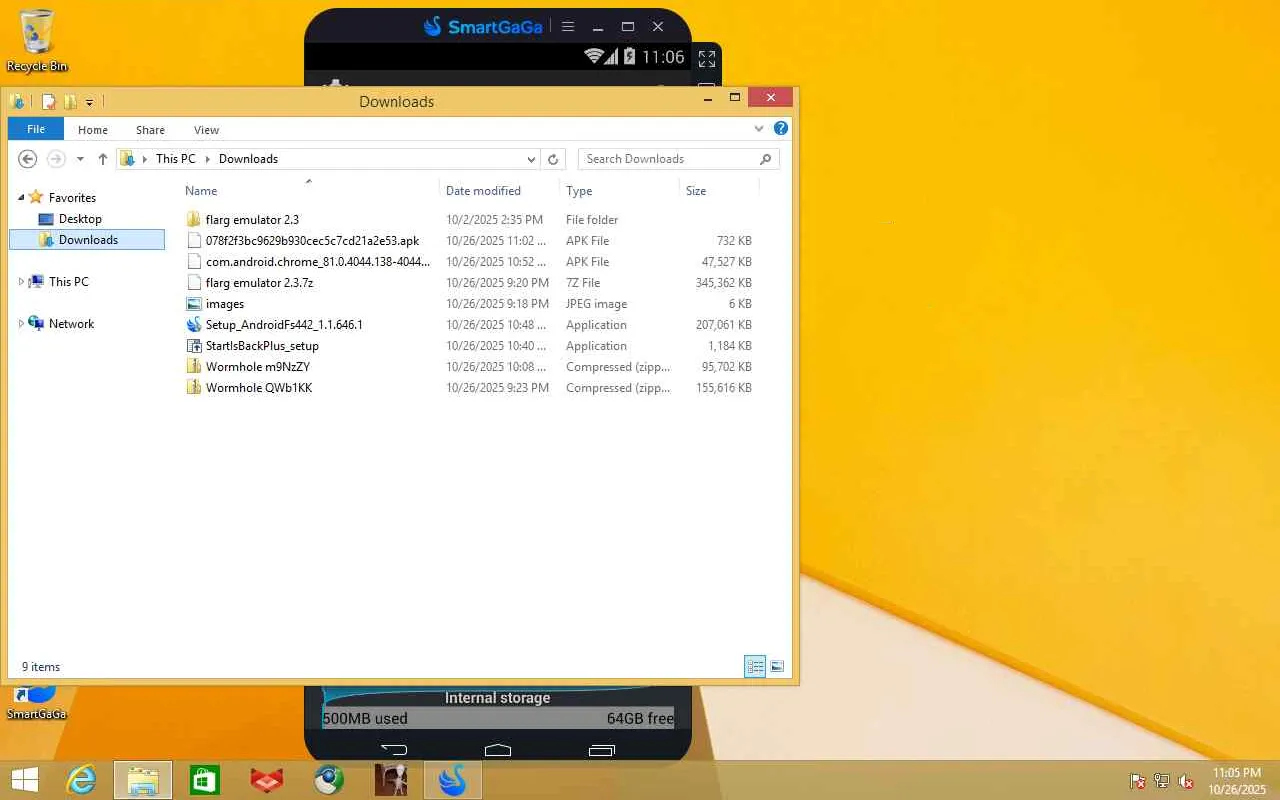
Task: Collapse the Favorites tree node
Action: tap(21, 197)
